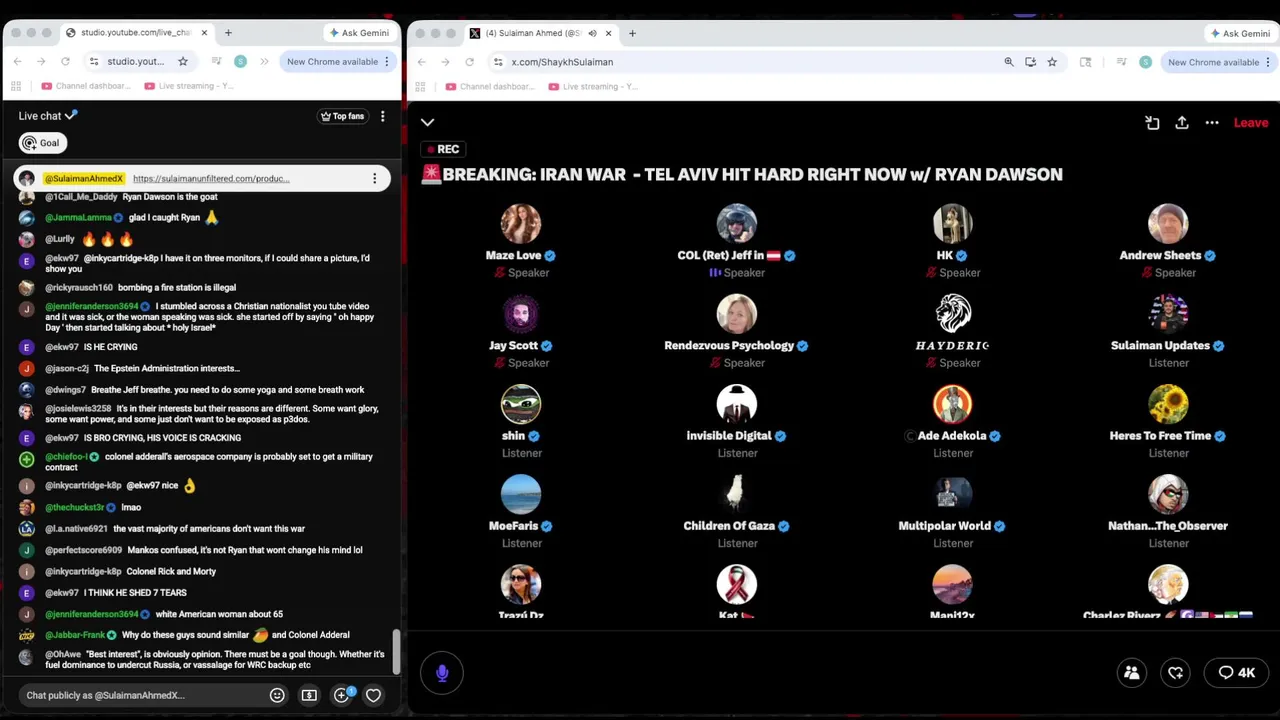This screenshot has width=1280, height=720.
Task: Click the REC recording indicator
Action: 442,149
